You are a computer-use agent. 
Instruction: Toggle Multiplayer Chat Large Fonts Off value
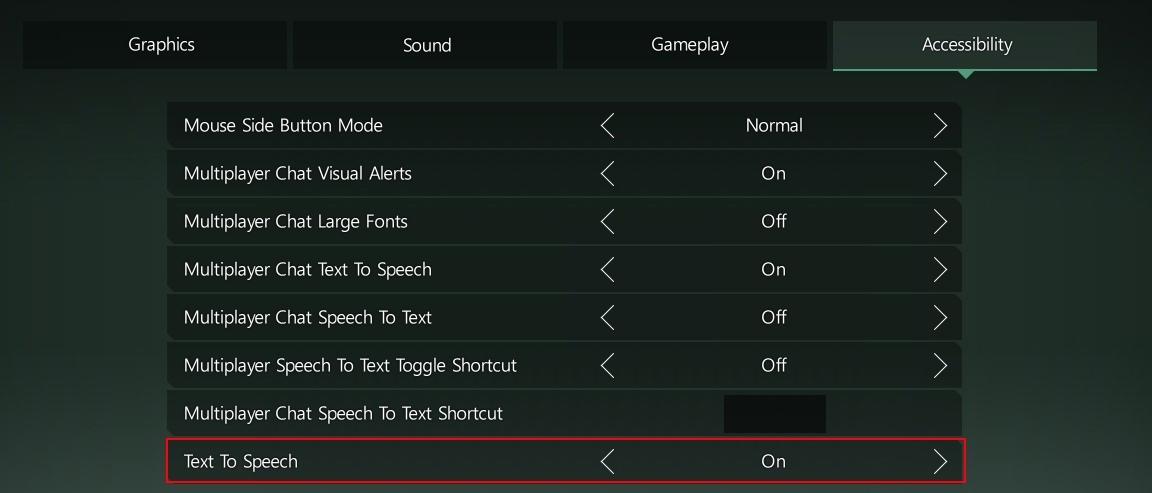pos(773,221)
